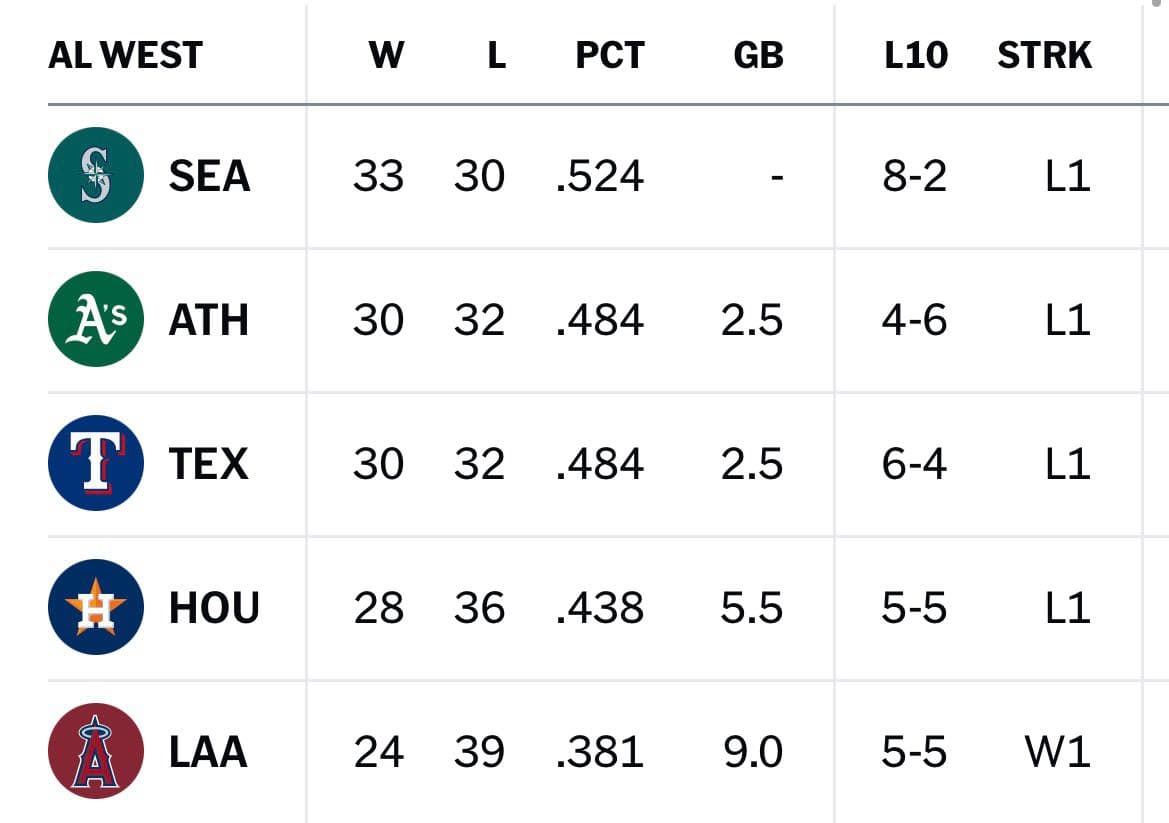1169x823 pixels.
Task: Open the Houston Astros team logo
Action: pyautogui.click(x=95, y=607)
